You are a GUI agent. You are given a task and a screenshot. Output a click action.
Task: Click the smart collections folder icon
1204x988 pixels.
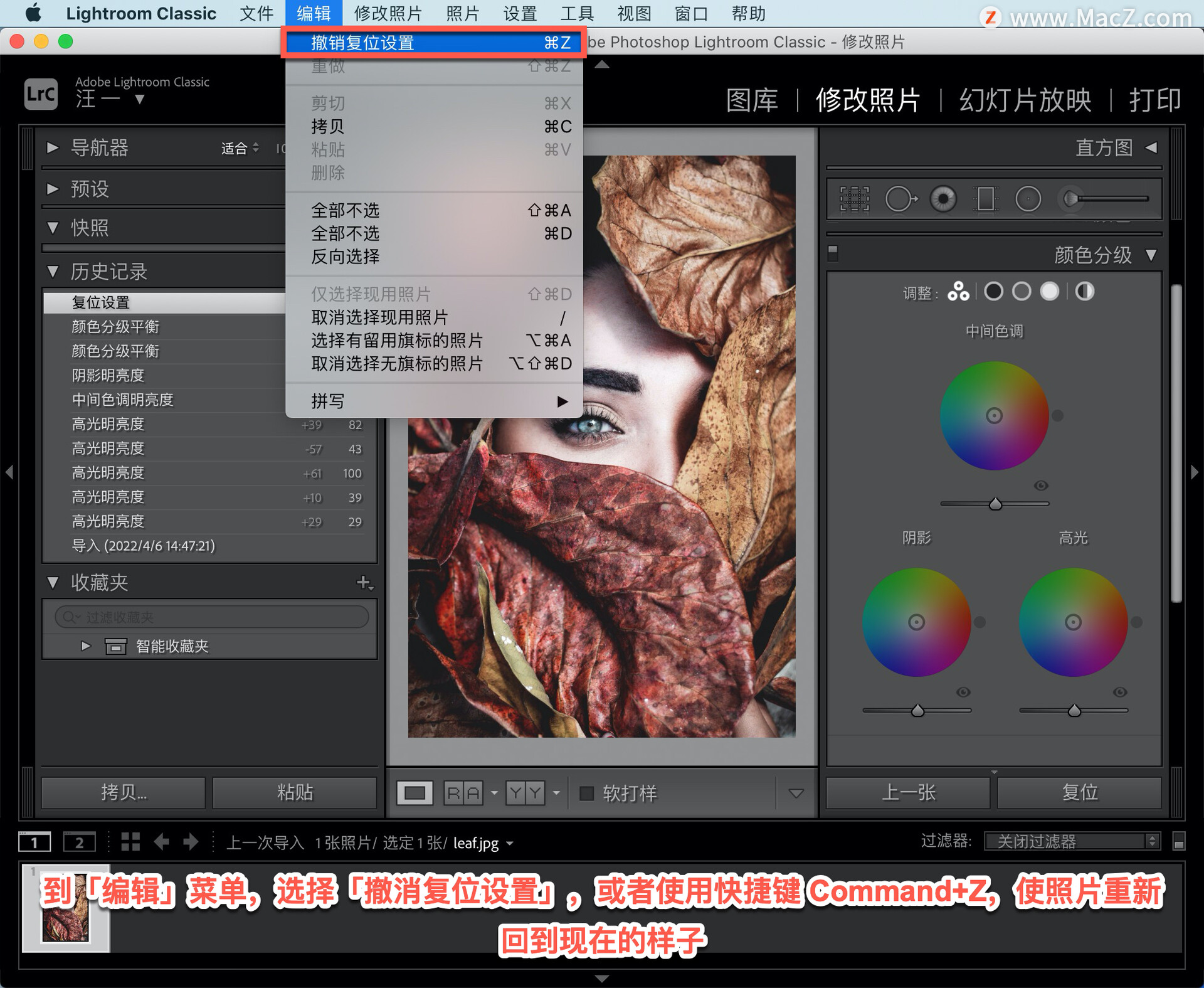point(115,646)
